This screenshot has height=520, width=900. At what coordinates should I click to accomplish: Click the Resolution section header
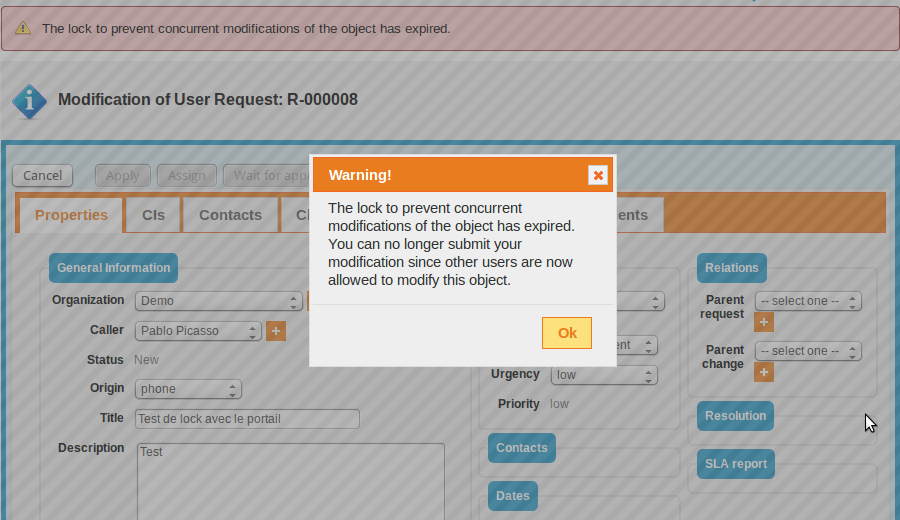[735, 416]
